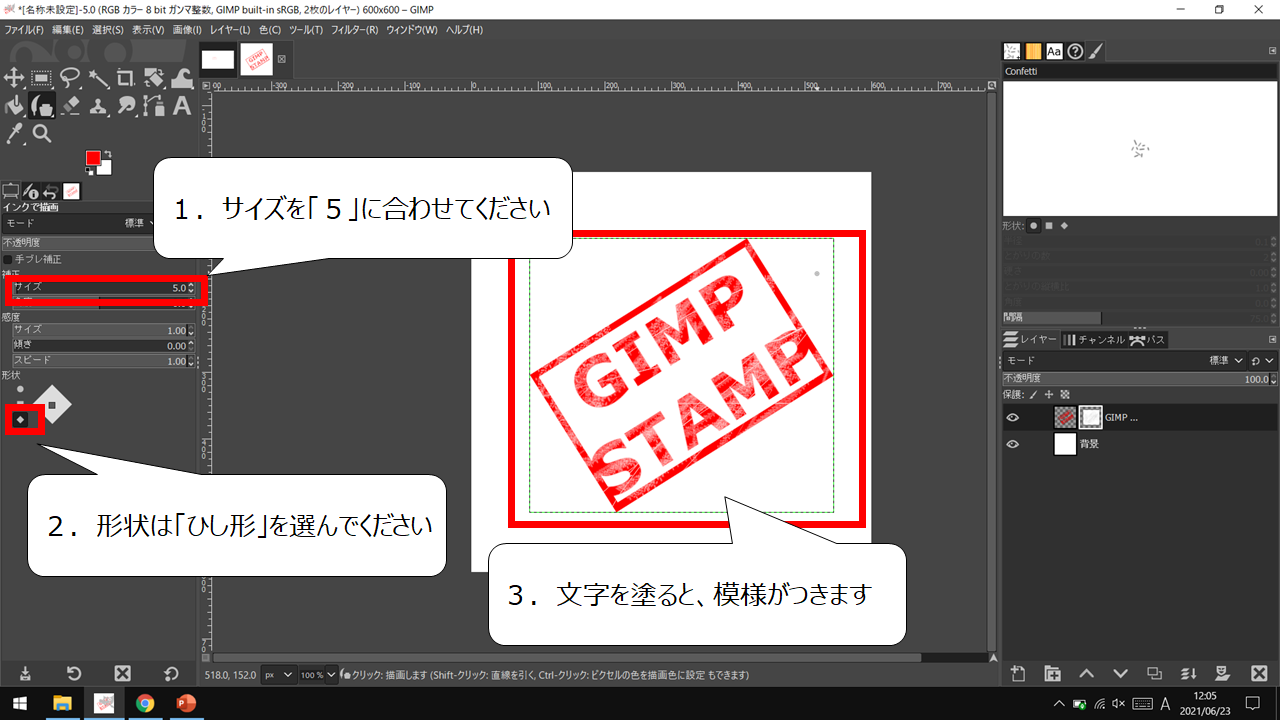The width and height of the screenshot is (1280, 720).
Task: Select the Smudge tool
Action: click(126, 106)
